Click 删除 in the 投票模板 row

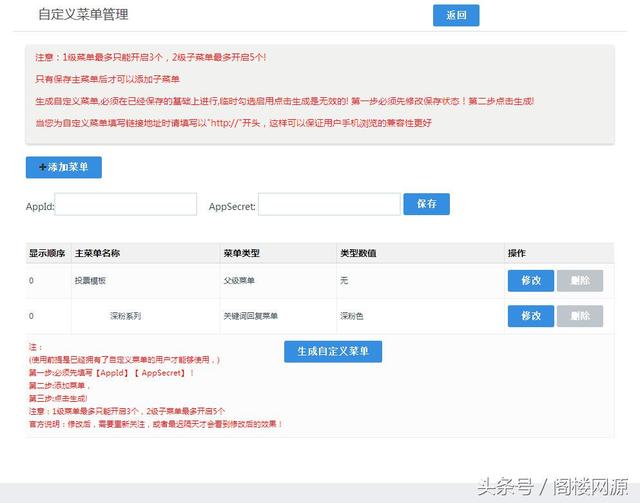(x=580, y=281)
